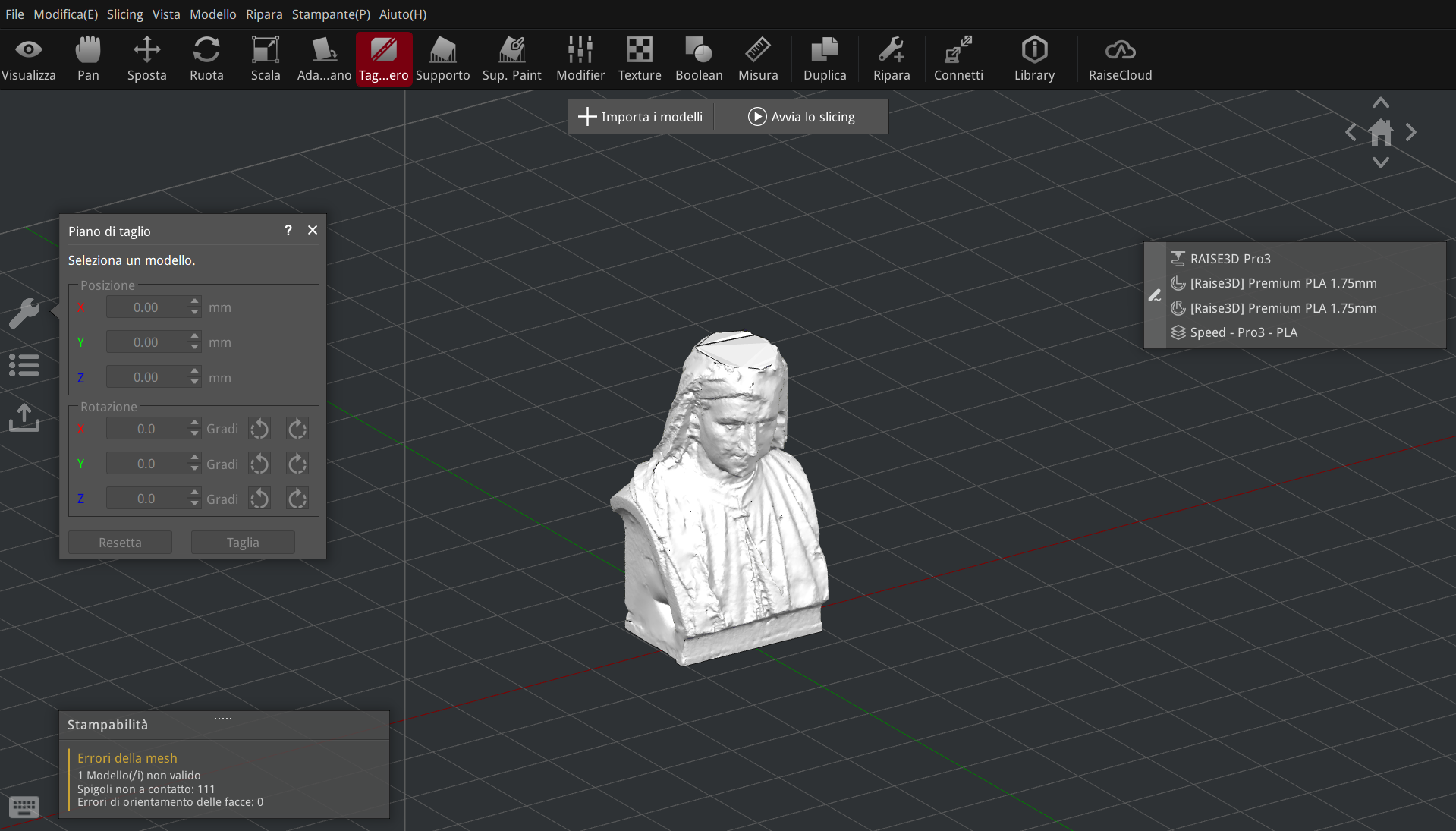This screenshot has width=1456, height=831.
Task: Close the Piano di taglio panel
Action: 313,230
